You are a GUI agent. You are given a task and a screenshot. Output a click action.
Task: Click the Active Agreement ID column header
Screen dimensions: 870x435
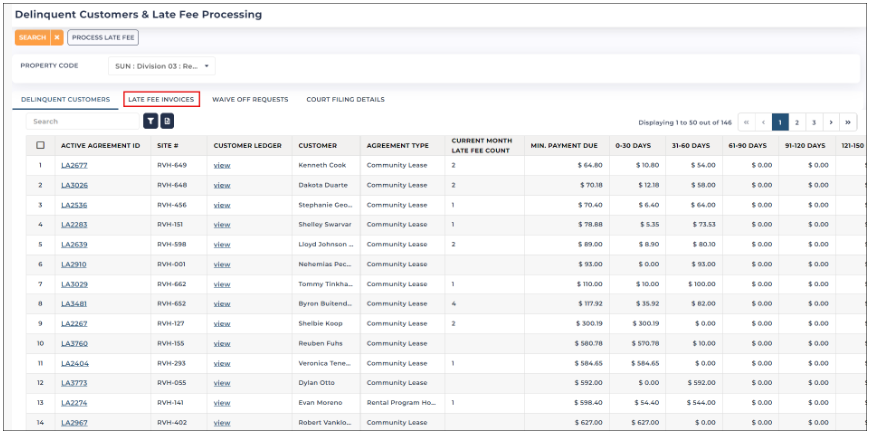[100, 145]
